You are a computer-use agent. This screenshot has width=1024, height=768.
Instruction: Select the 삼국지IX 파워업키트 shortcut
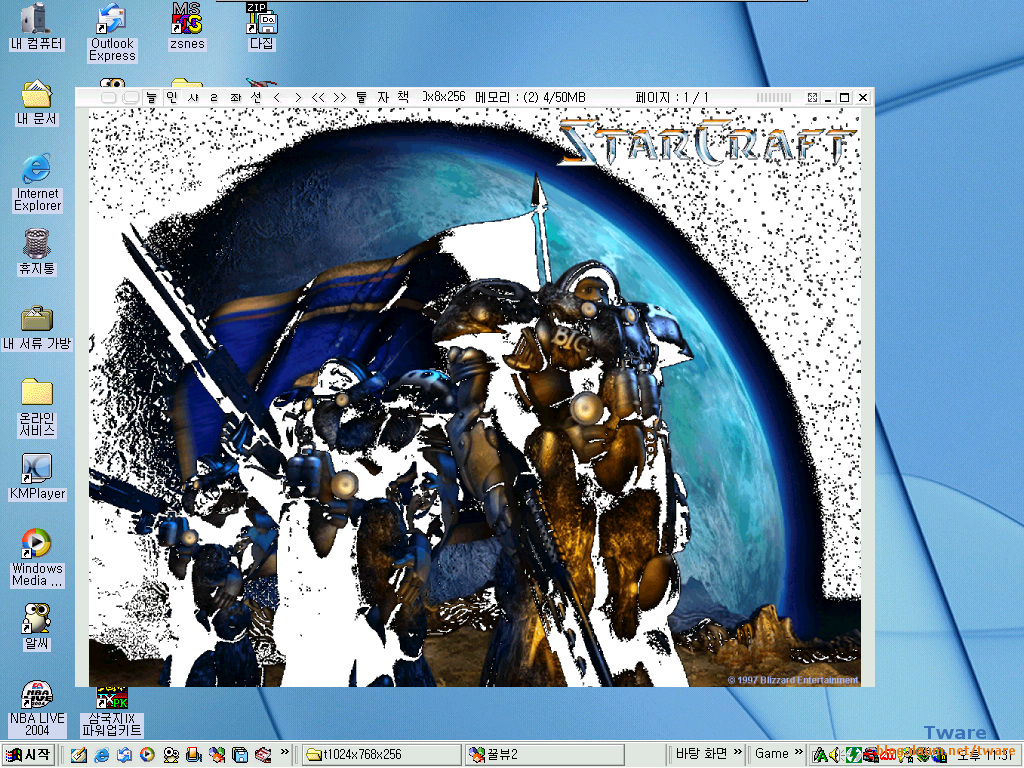[x=112, y=712]
